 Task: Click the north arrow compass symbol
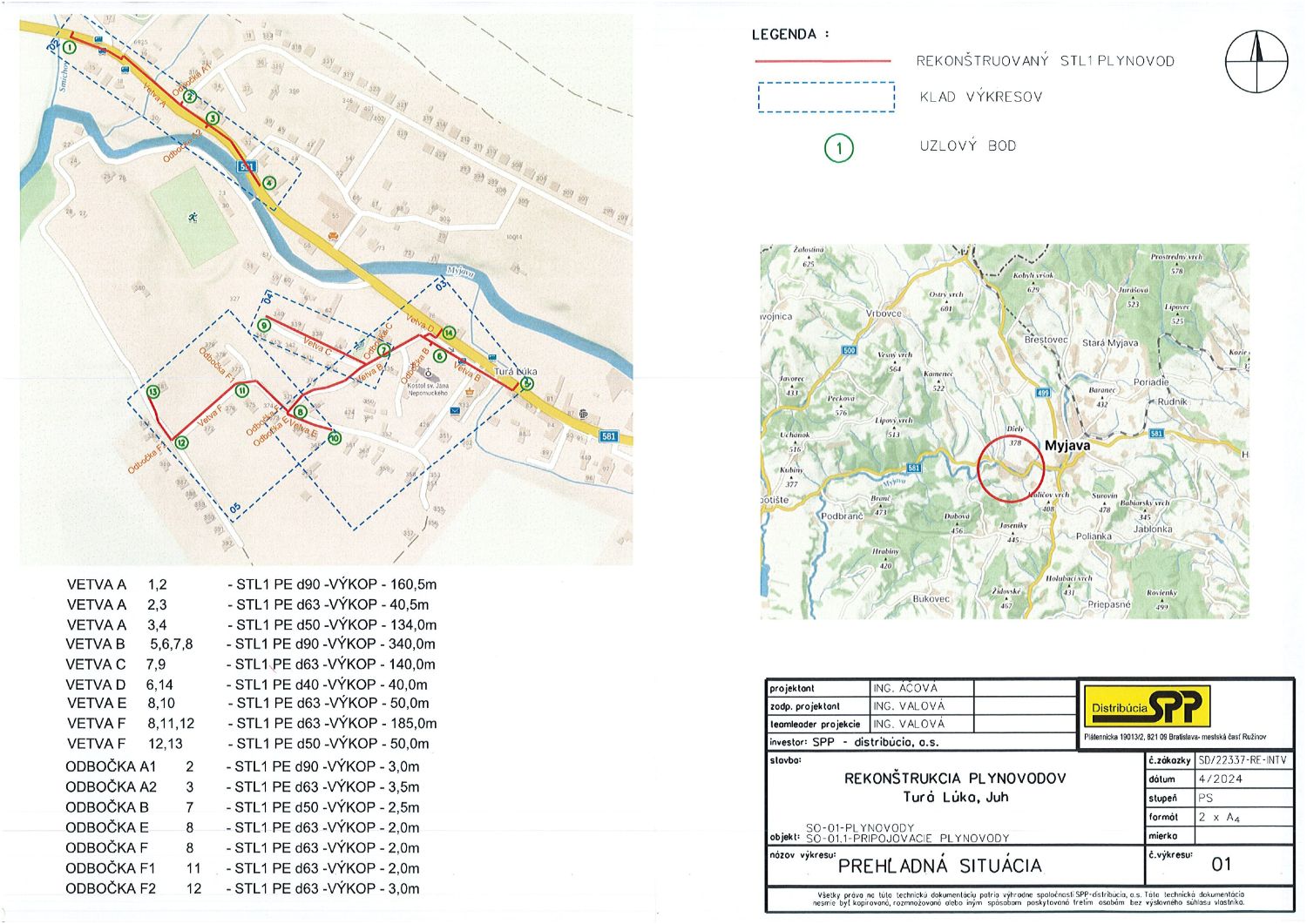click(x=1256, y=62)
